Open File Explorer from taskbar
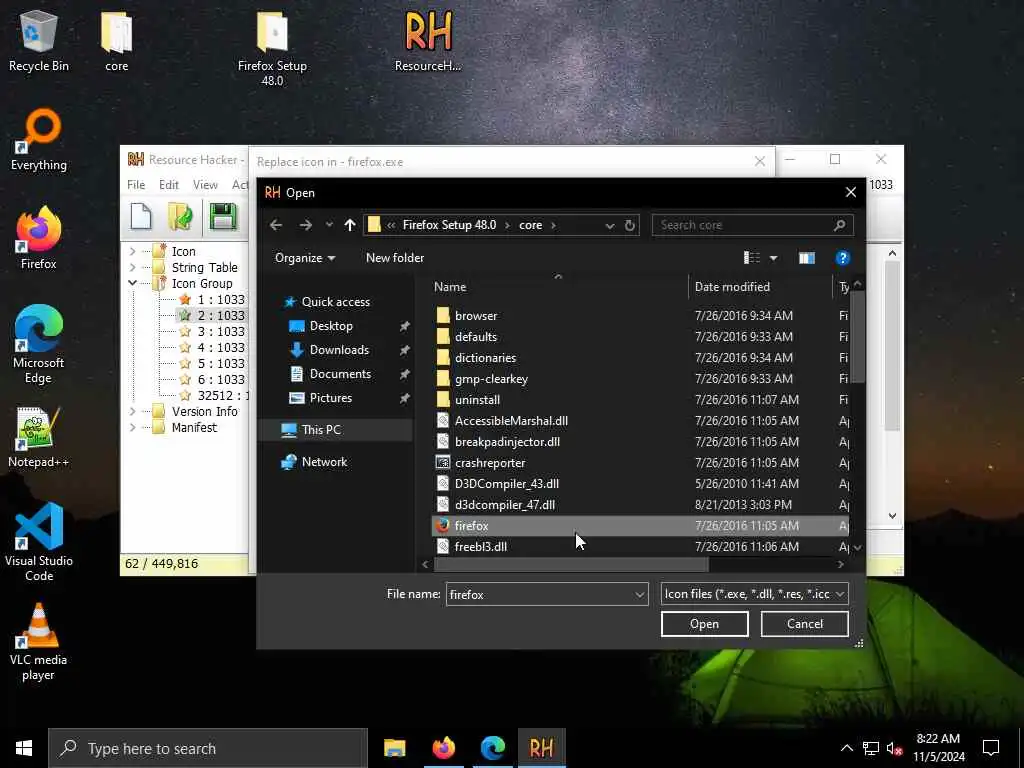This screenshot has height=768, width=1024. pos(394,748)
